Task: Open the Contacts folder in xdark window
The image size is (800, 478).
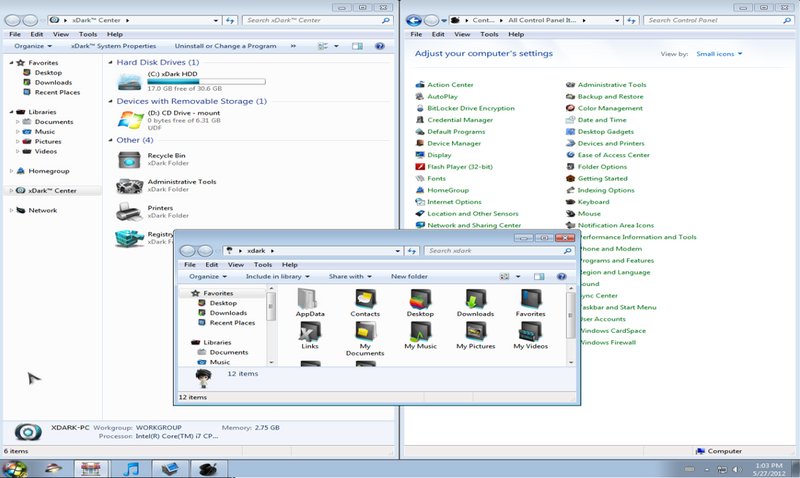Action: [x=365, y=298]
